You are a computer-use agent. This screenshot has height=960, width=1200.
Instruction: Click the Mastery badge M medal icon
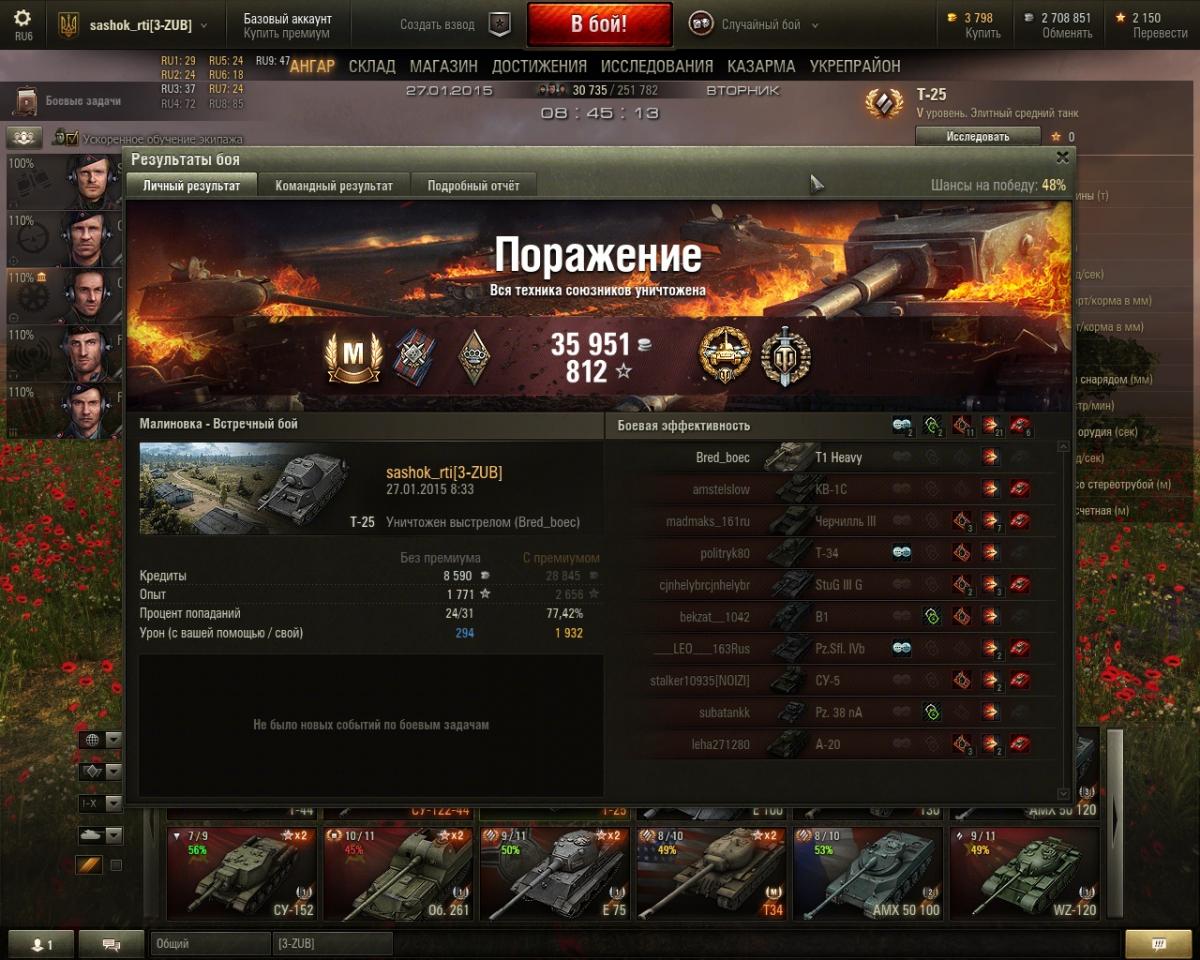click(352, 357)
